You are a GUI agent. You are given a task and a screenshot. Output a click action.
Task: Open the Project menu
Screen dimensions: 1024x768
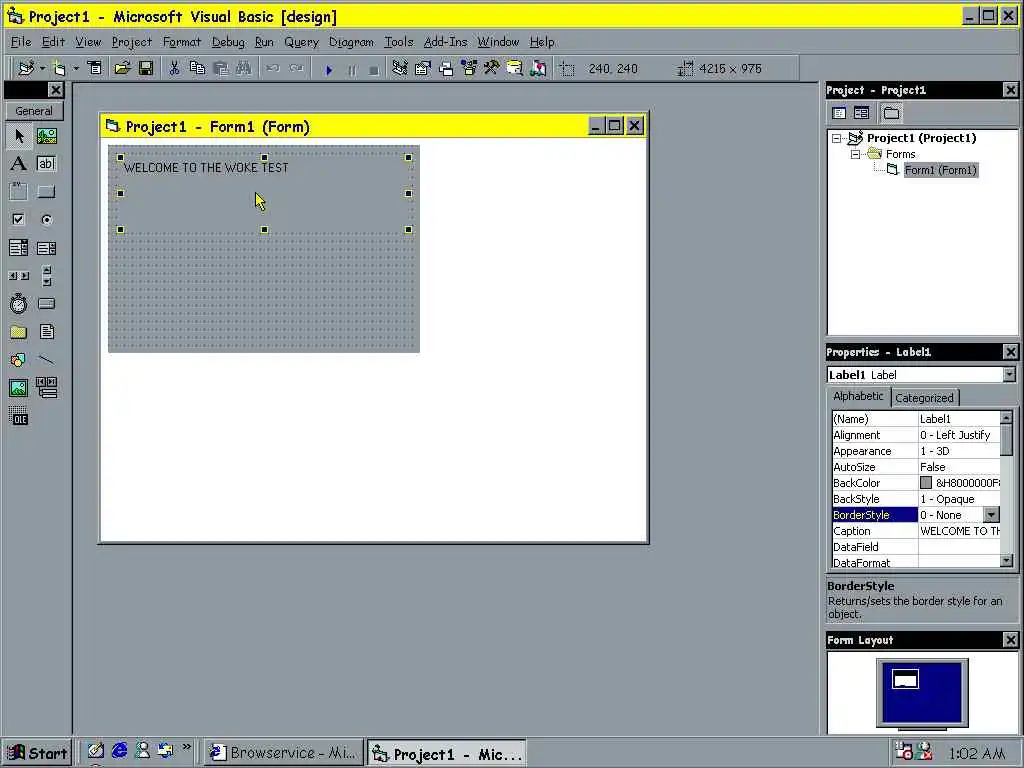click(131, 42)
